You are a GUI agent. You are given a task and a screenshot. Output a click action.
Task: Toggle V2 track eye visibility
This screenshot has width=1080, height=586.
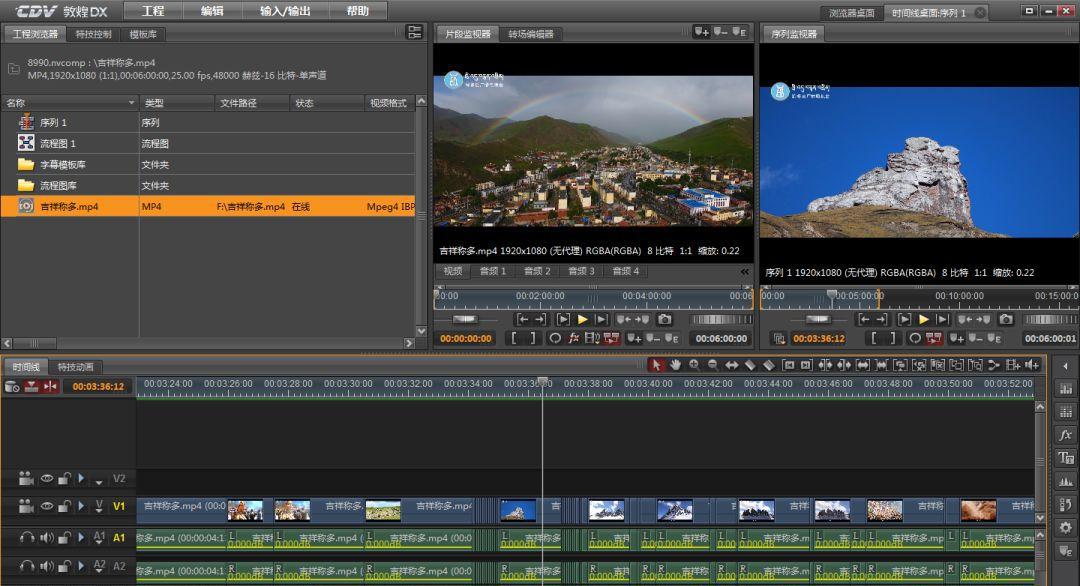(x=46, y=478)
